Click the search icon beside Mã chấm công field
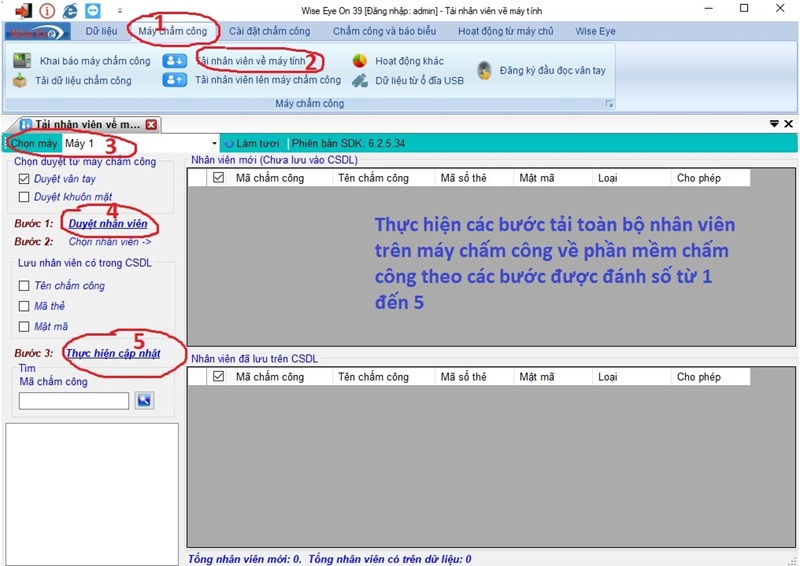 [145, 400]
